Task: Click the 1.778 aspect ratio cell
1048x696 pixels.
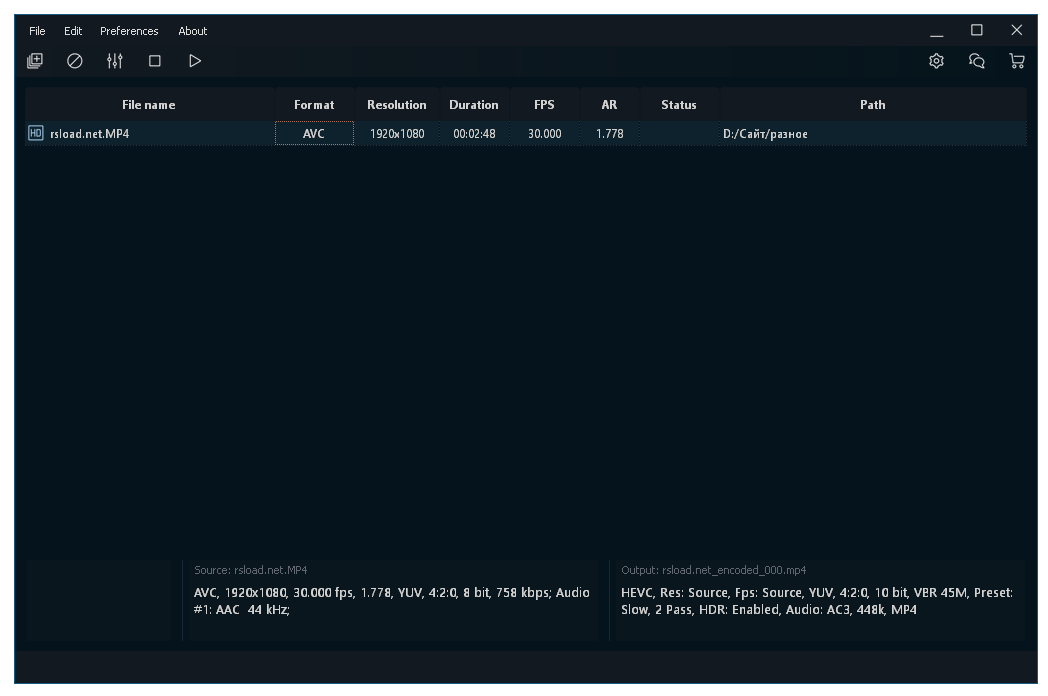Action: coord(609,133)
